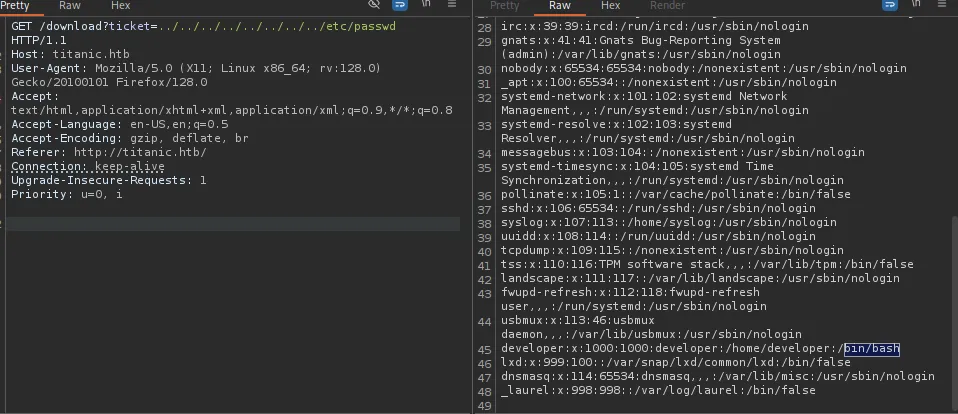Click the _laurel:x:998:998 response line

coord(658,391)
